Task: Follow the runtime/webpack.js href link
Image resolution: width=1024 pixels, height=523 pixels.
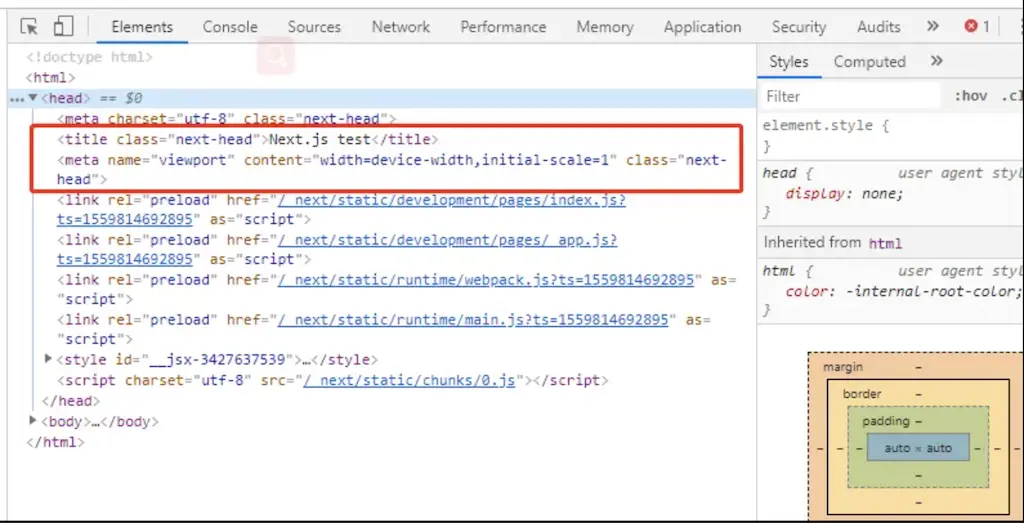Action: (486, 279)
